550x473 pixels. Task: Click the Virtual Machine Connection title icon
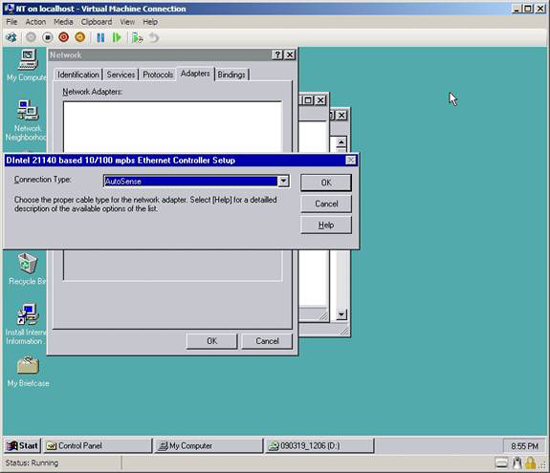(9, 8)
